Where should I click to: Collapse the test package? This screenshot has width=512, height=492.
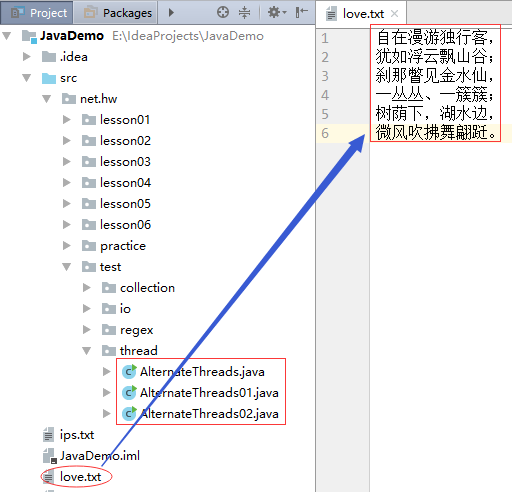click(67, 267)
